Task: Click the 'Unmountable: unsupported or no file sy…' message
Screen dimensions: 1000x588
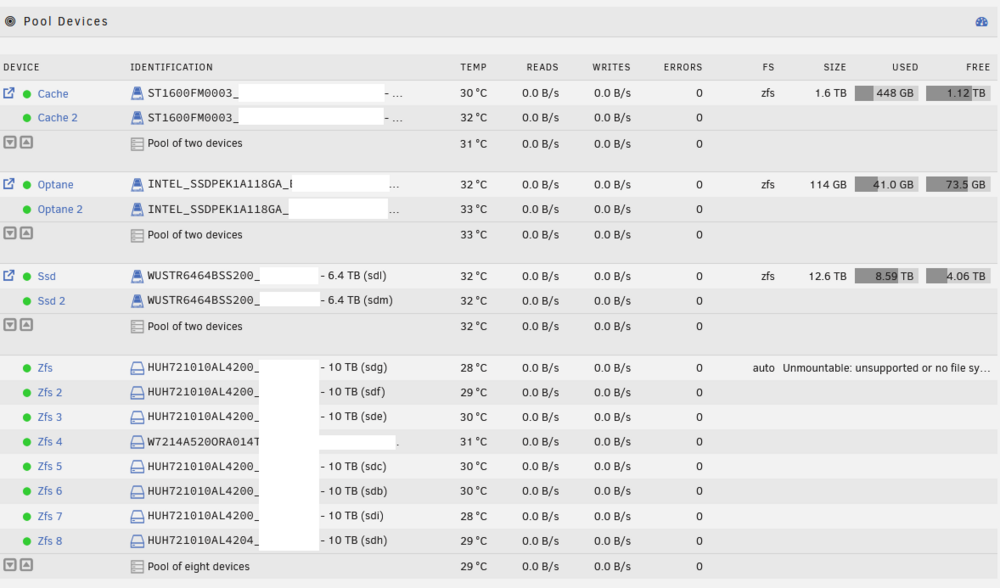Action: point(886,368)
